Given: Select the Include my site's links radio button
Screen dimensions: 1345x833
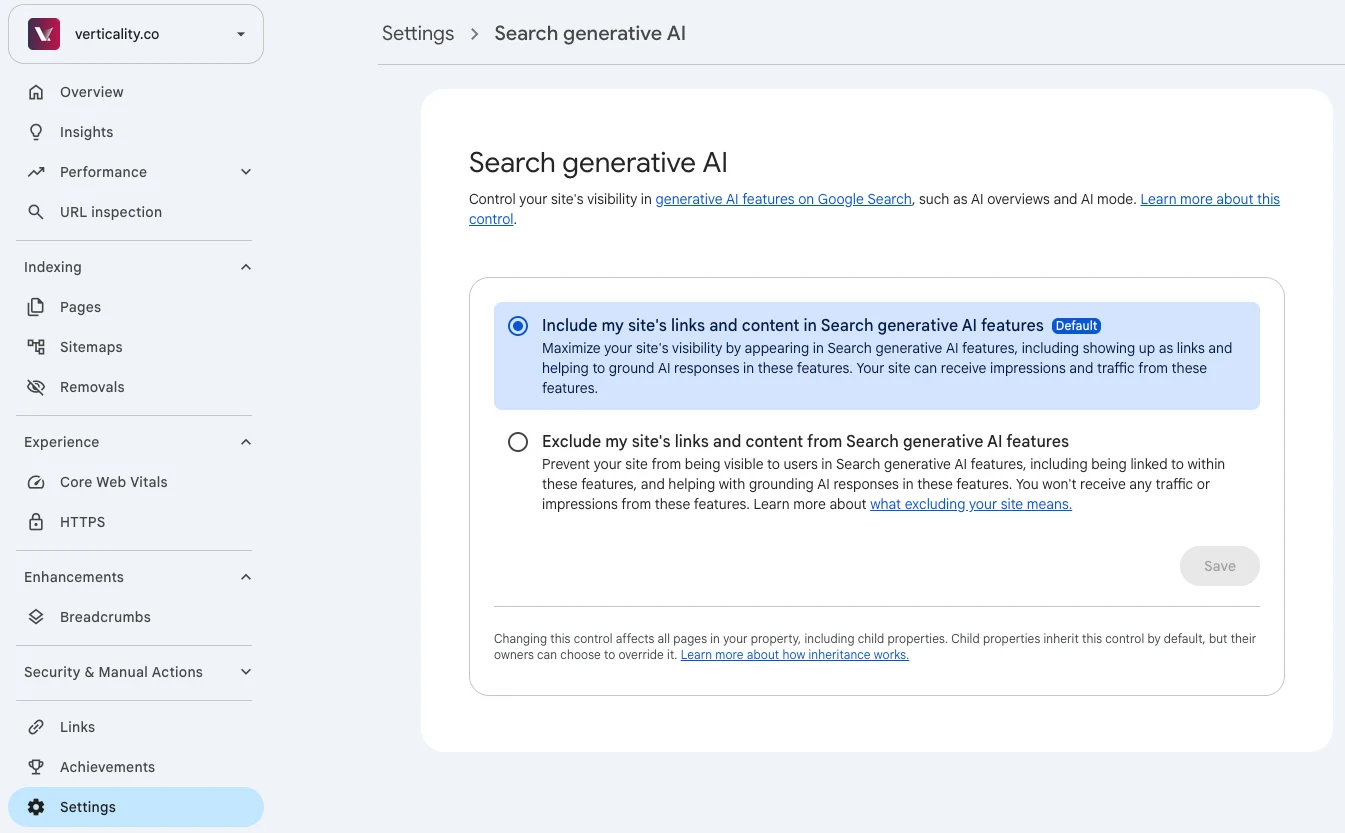Looking at the screenshot, I should [518, 326].
